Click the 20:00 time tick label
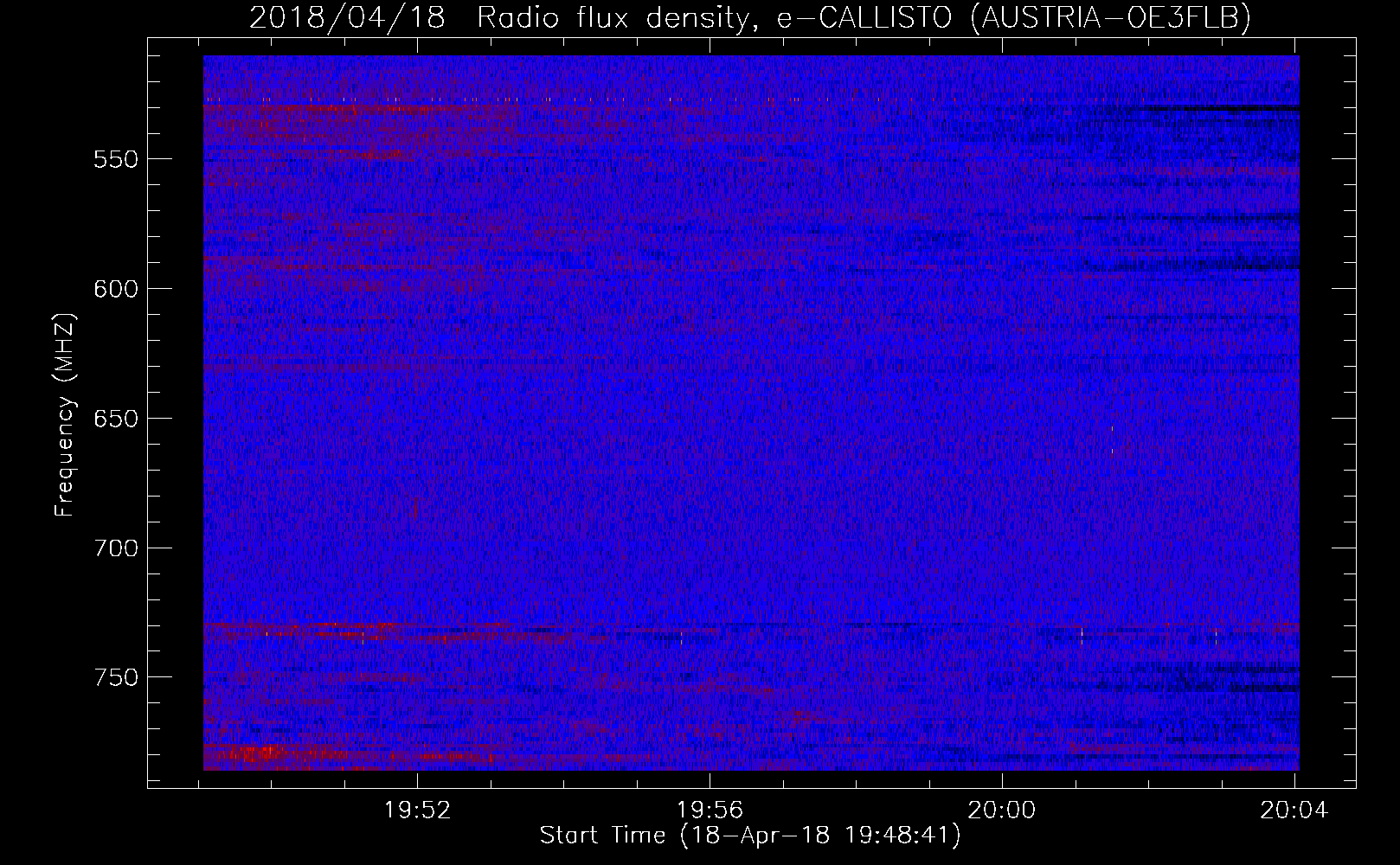The width and height of the screenshot is (1400, 865). 1001,811
